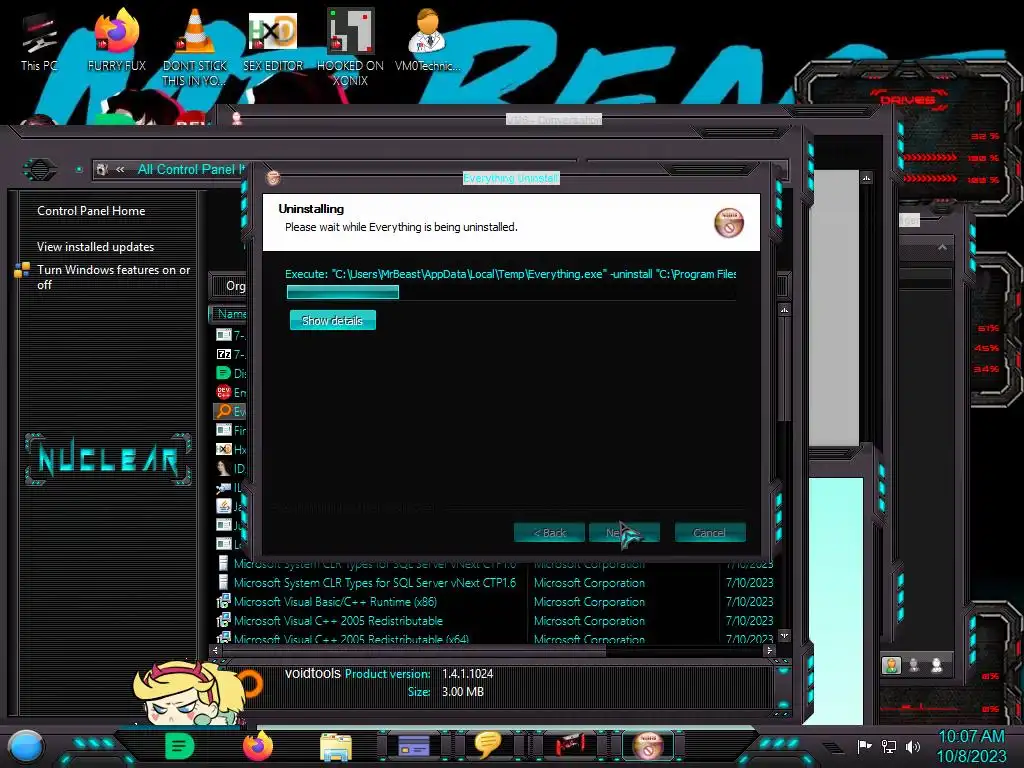Click the Show details button
1024x768 pixels.
pyautogui.click(x=332, y=320)
